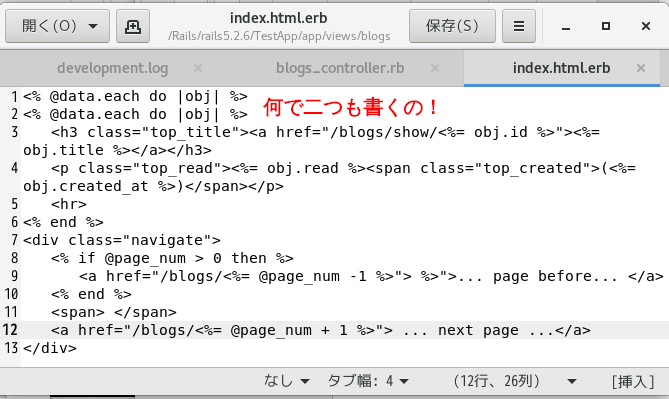Minimize the gedit window
669x399 pixels.
(566, 26)
